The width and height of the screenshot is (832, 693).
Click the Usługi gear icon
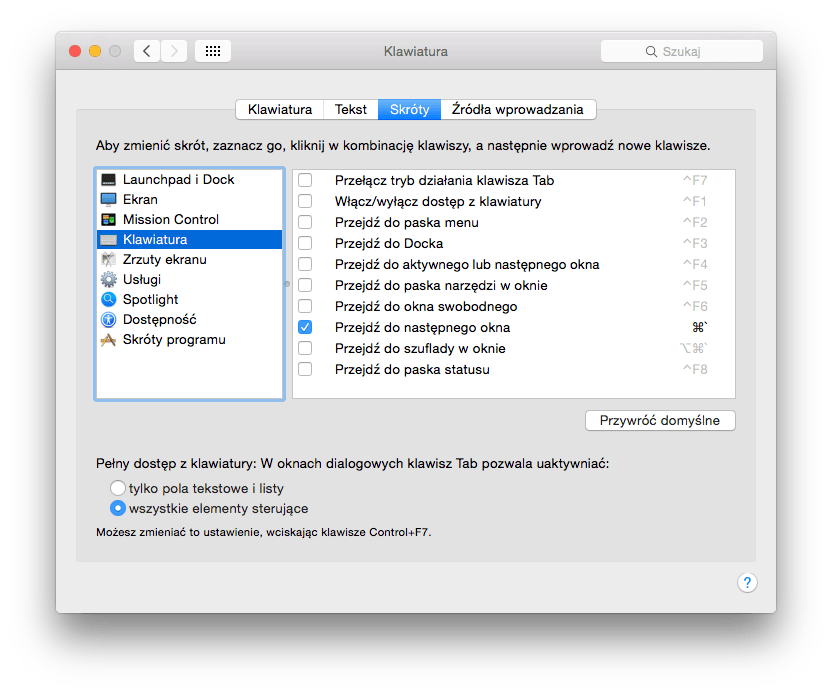pyautogui.click(x=108, y=280)
